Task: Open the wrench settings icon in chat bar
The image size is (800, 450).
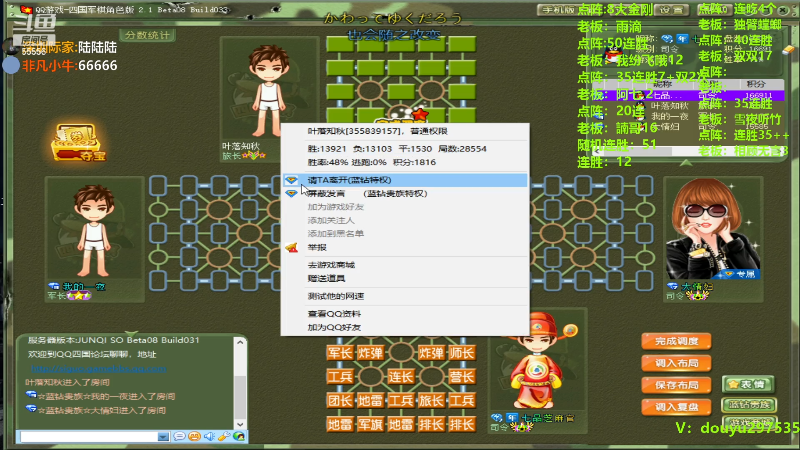Action: coord(224,437)
